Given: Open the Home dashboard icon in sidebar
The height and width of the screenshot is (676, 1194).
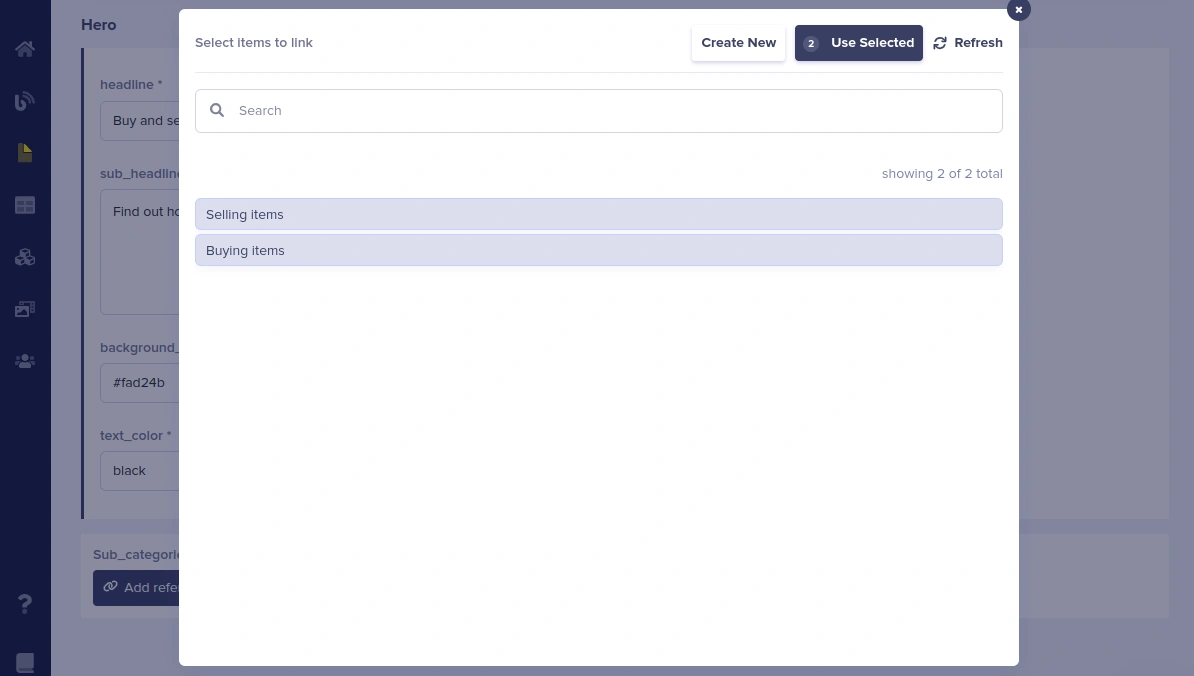Looking at the screenshot, I should point(25,49).
